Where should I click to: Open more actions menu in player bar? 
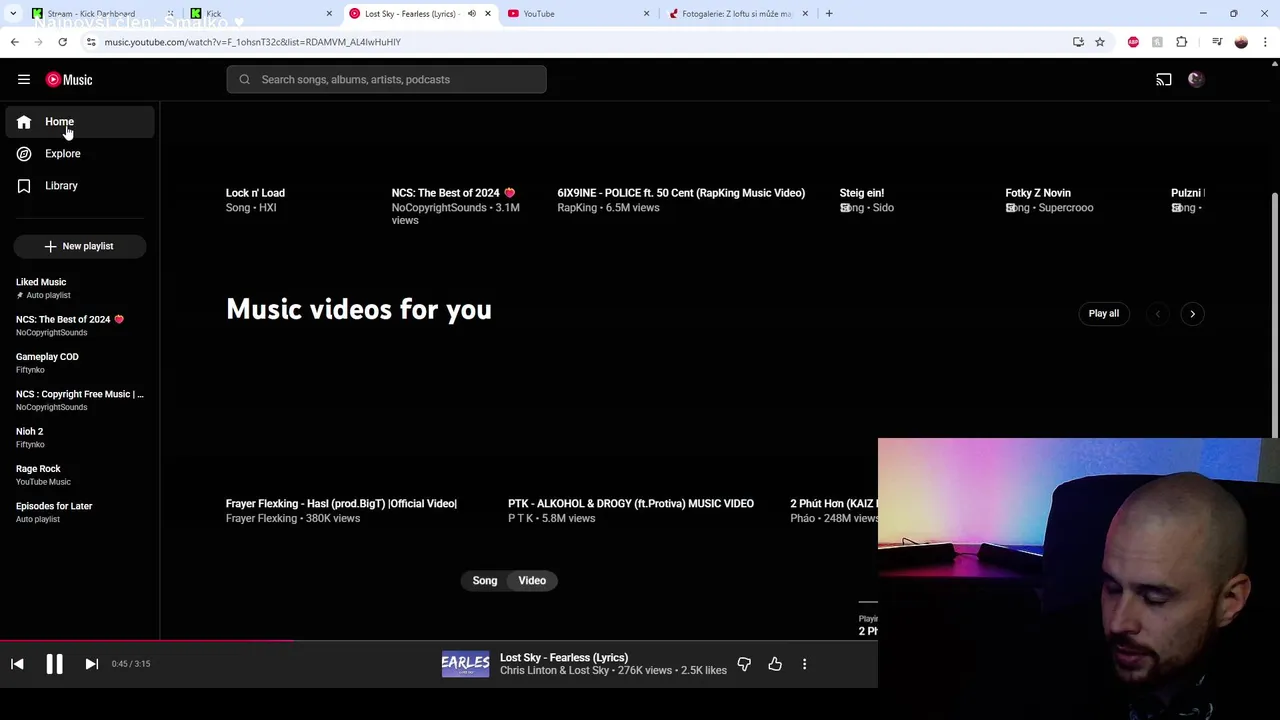coord(804,664)
